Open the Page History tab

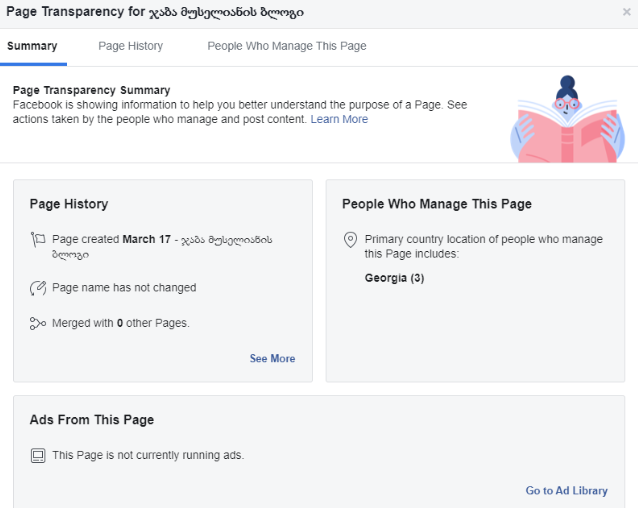pos(130,46)
